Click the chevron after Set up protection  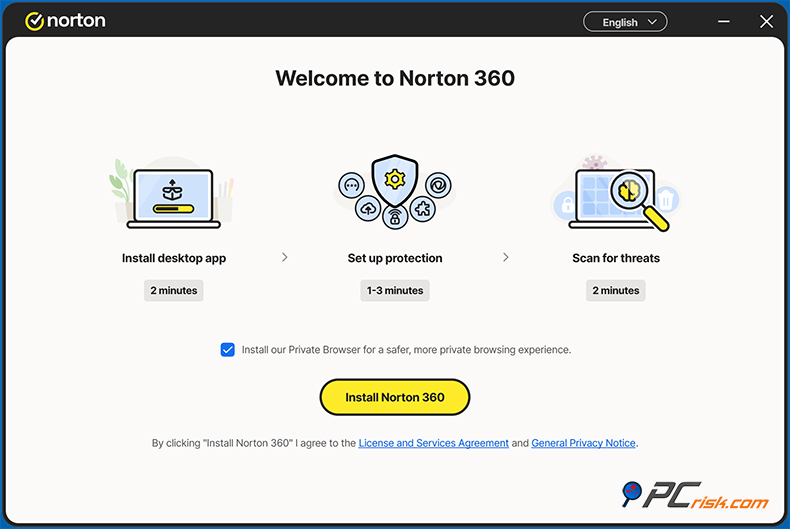click(505, 257)
